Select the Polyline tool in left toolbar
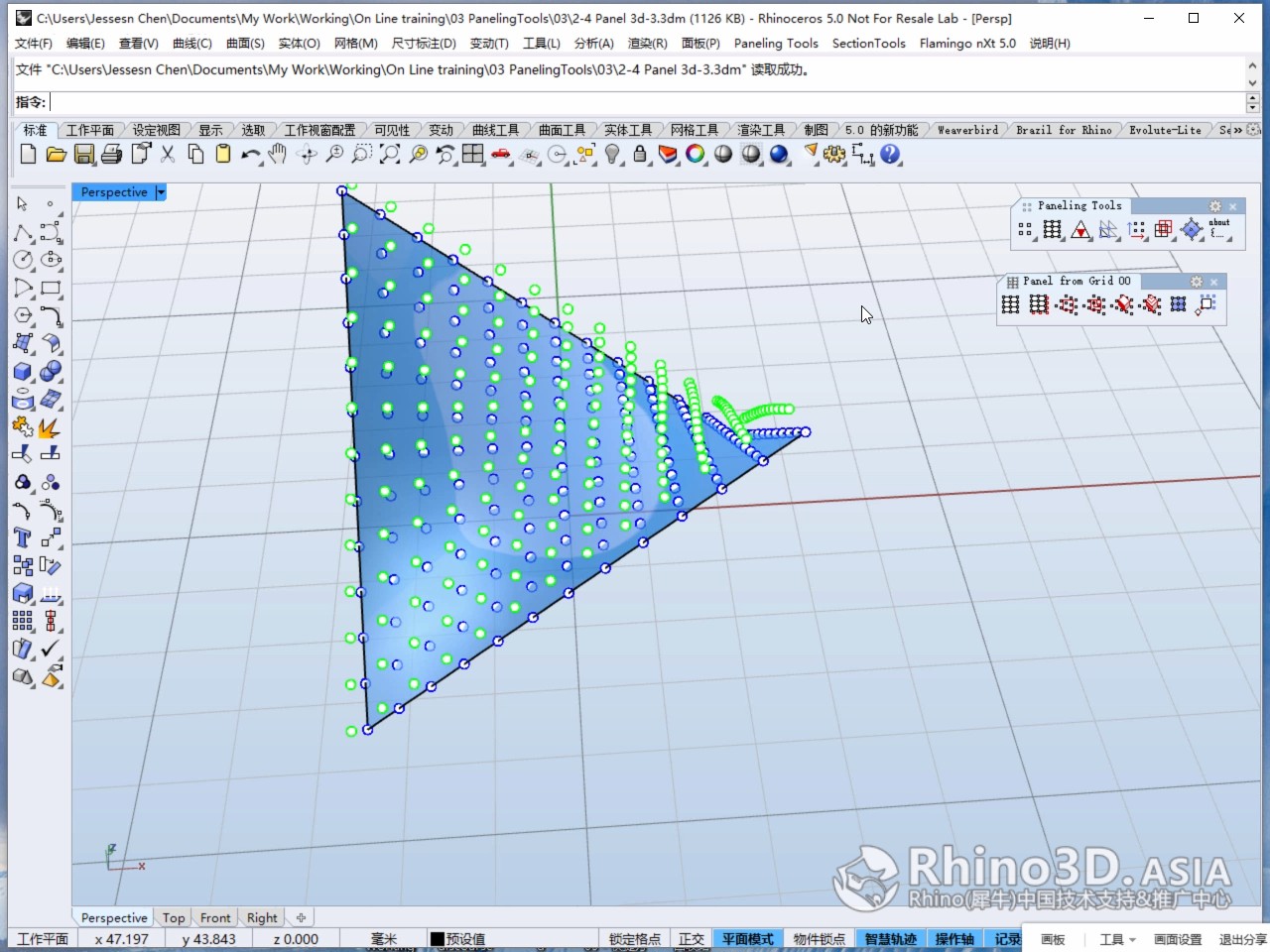The width and height of the screenshot is (1270, 952). (x=23, y=232)
